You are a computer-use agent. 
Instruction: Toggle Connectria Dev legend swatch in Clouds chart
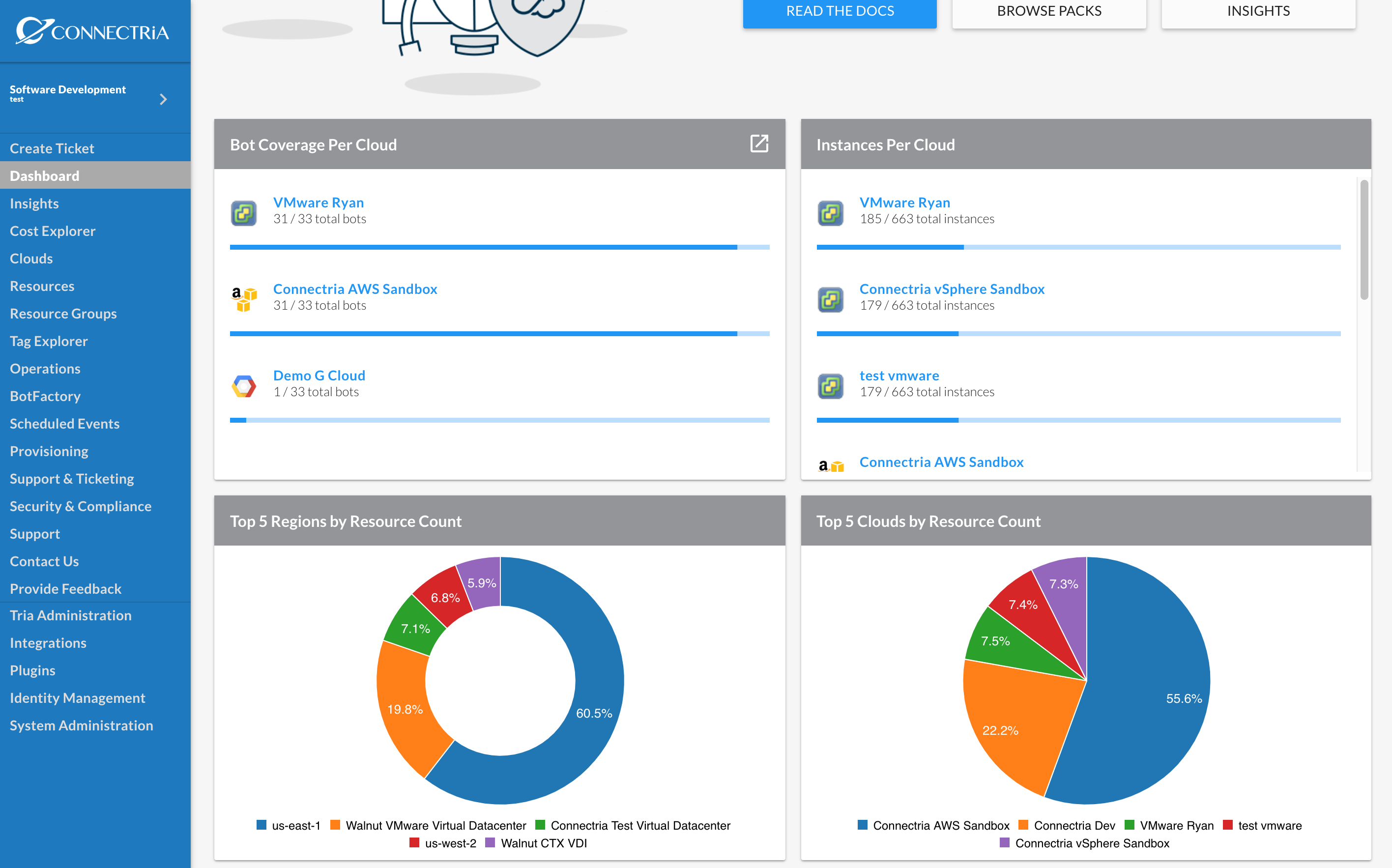tap(1023, 825)
